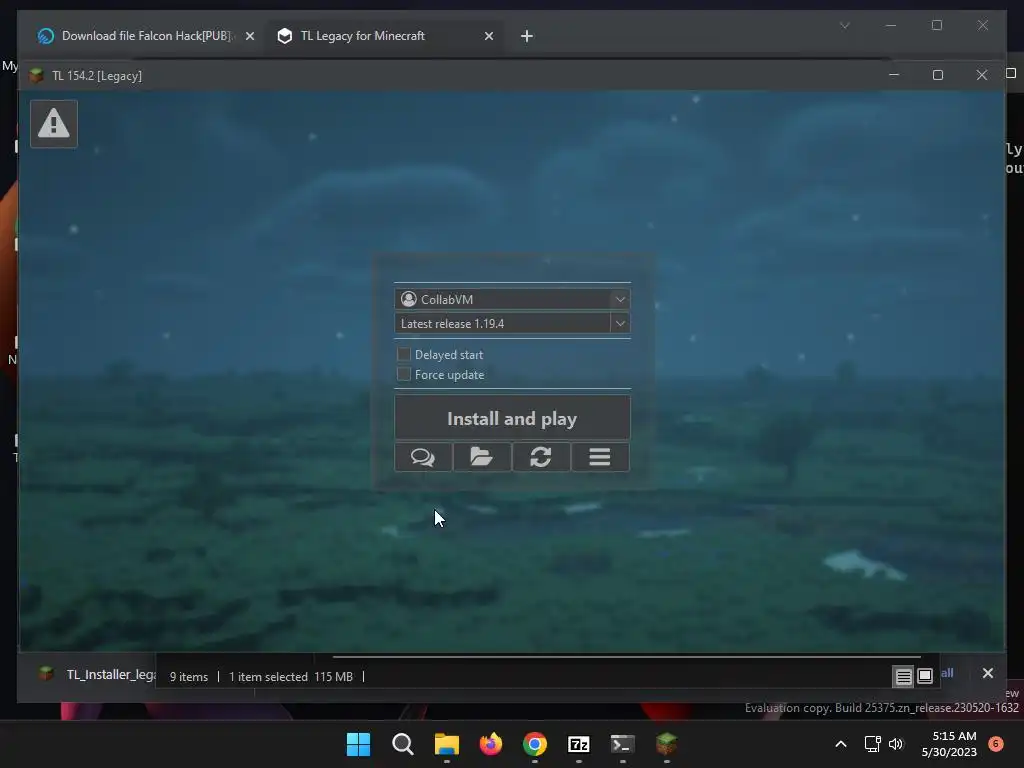Open Windows Search from the taskbar

coord(402,744)
